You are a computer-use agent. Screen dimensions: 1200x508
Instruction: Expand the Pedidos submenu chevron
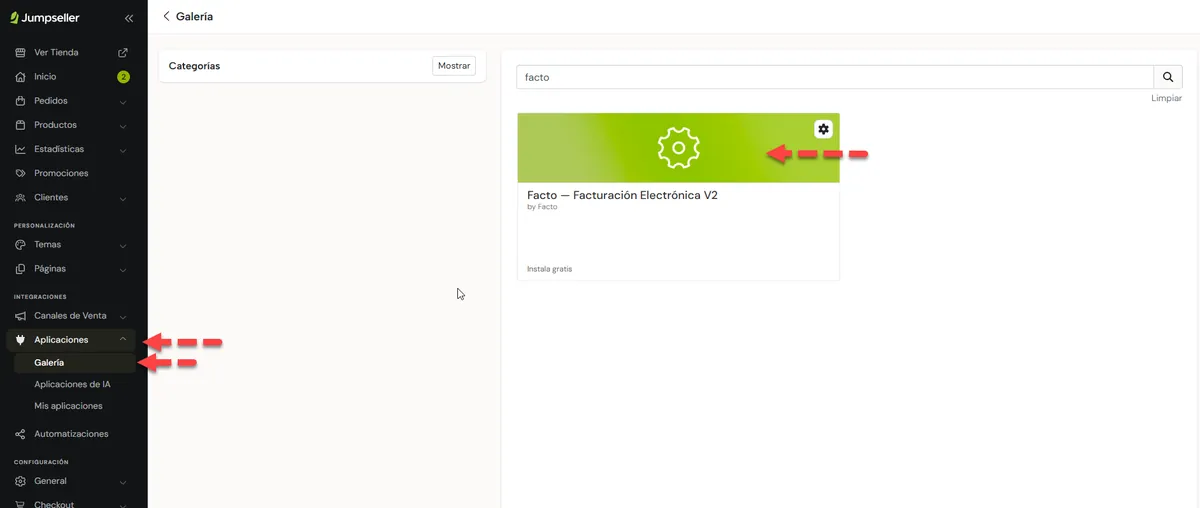123,101
